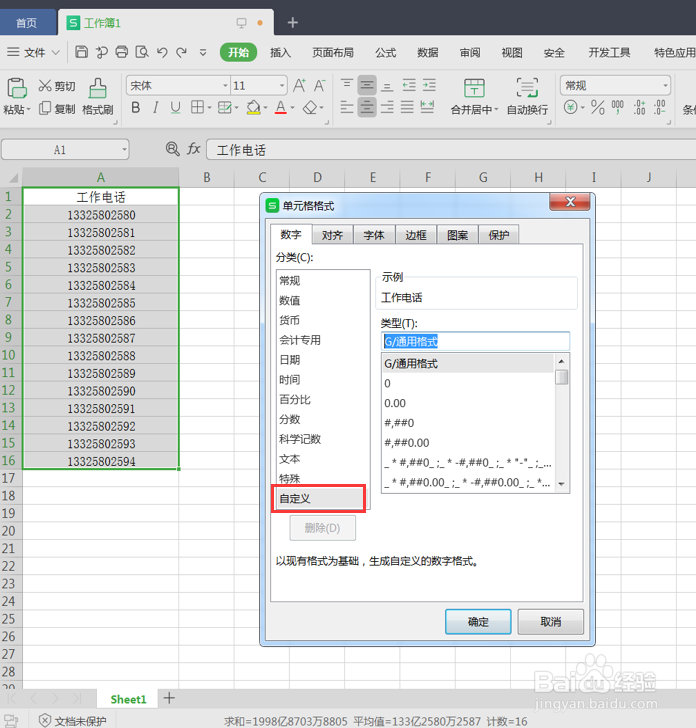696x728 pixels.
Task: Toggle italic formatting
Action: tap(156, 108)
